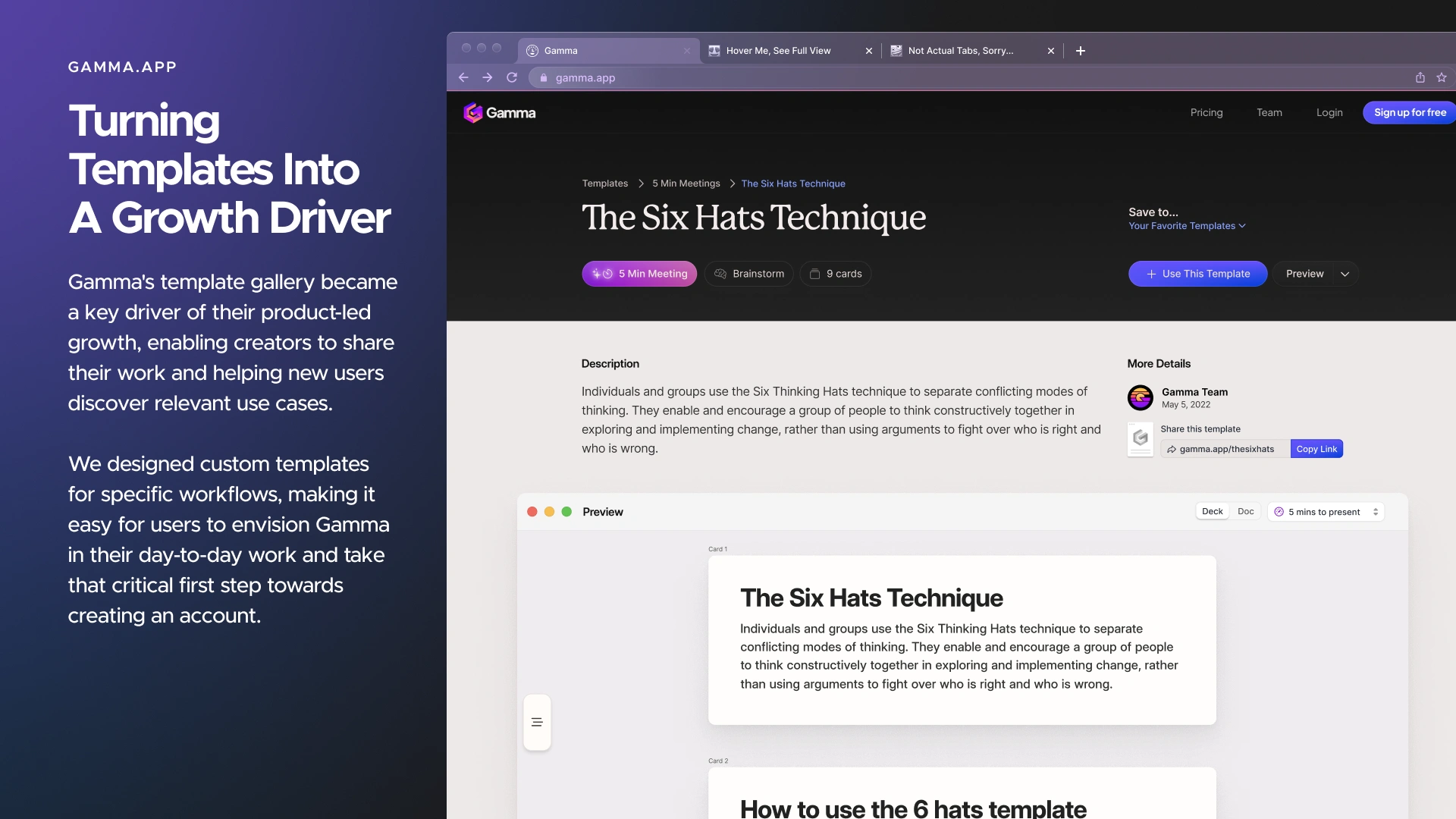Switch to the 'Hover Me, See Full View' tab
The image size is (1456, 819).
pyautogui.click(x=790, y=51)
